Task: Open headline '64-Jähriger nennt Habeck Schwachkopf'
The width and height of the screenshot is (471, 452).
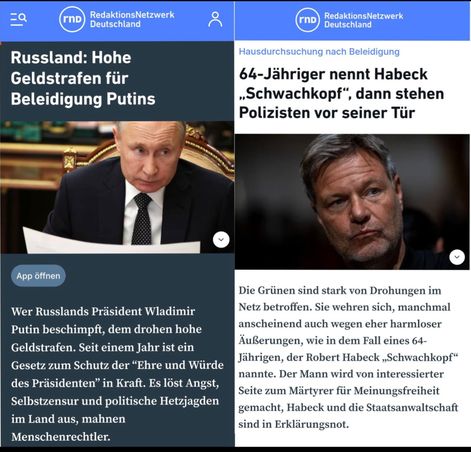Action: tap(341, 93)
